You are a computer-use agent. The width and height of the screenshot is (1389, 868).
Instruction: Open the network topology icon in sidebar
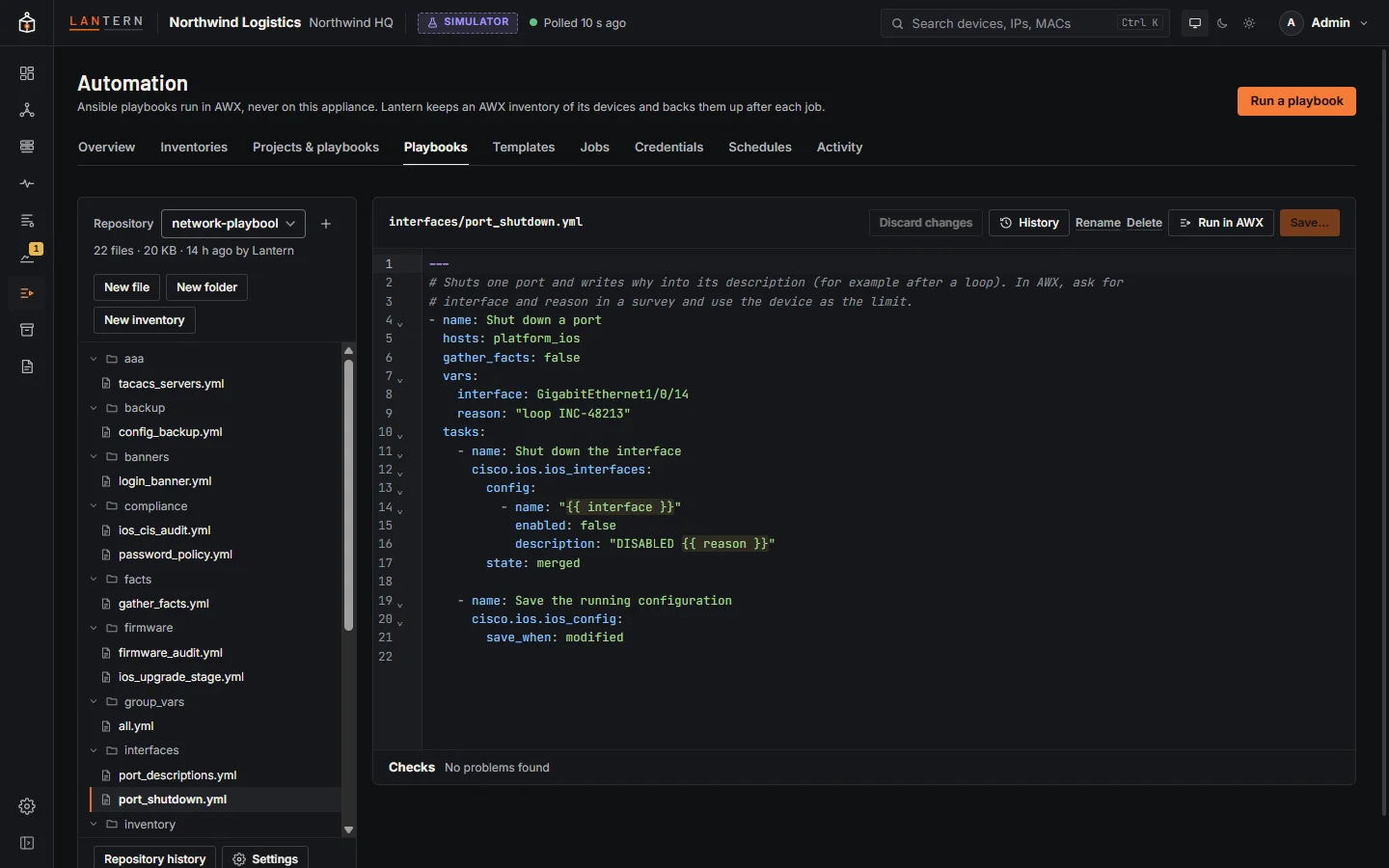[x=27, y=110]
